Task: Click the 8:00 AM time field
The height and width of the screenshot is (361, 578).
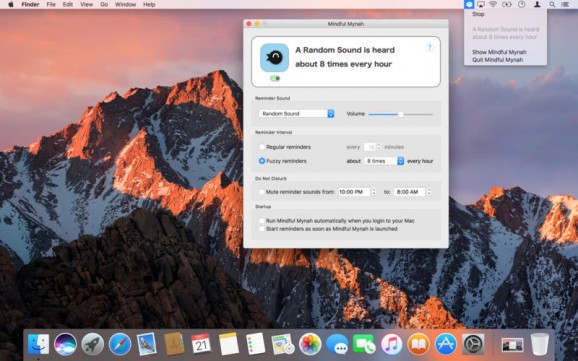Action: 410,192
